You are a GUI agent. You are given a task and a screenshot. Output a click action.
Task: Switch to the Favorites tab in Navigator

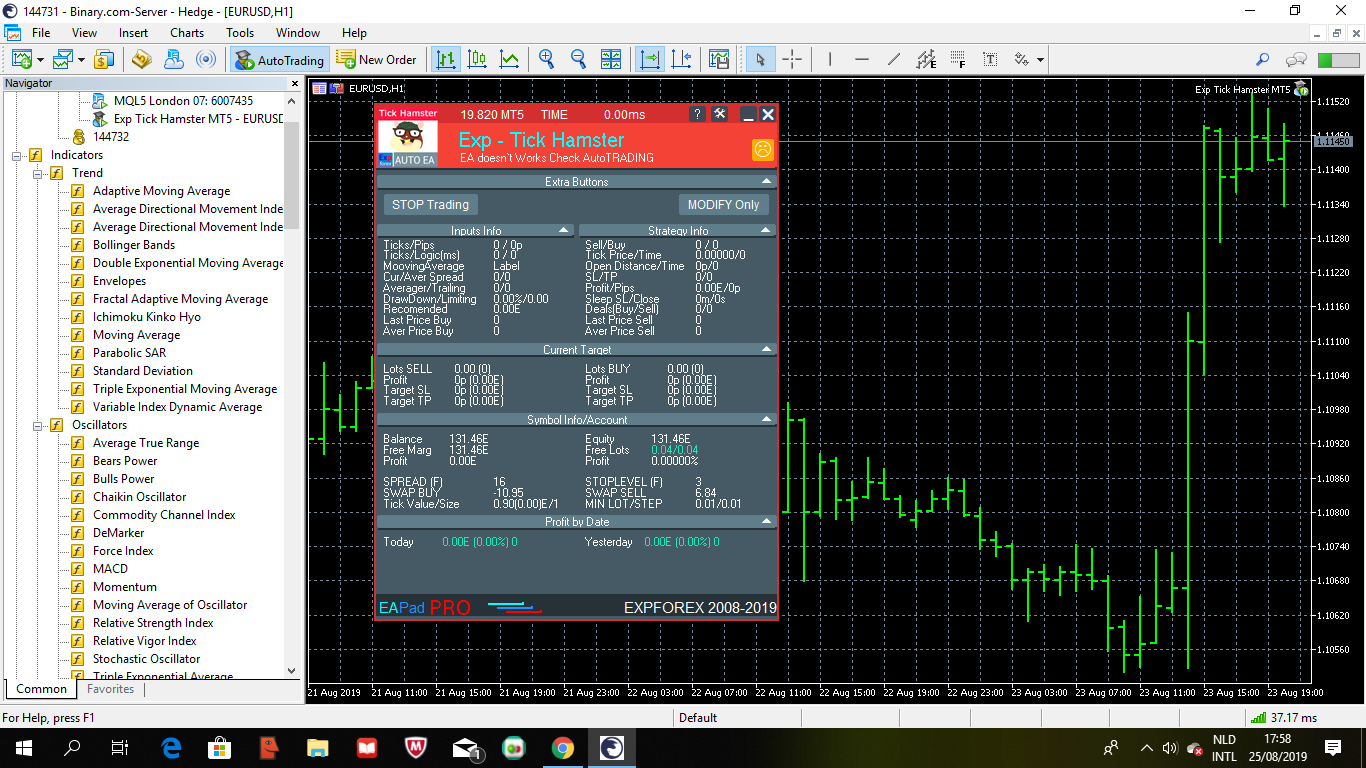tap(110, 689)
